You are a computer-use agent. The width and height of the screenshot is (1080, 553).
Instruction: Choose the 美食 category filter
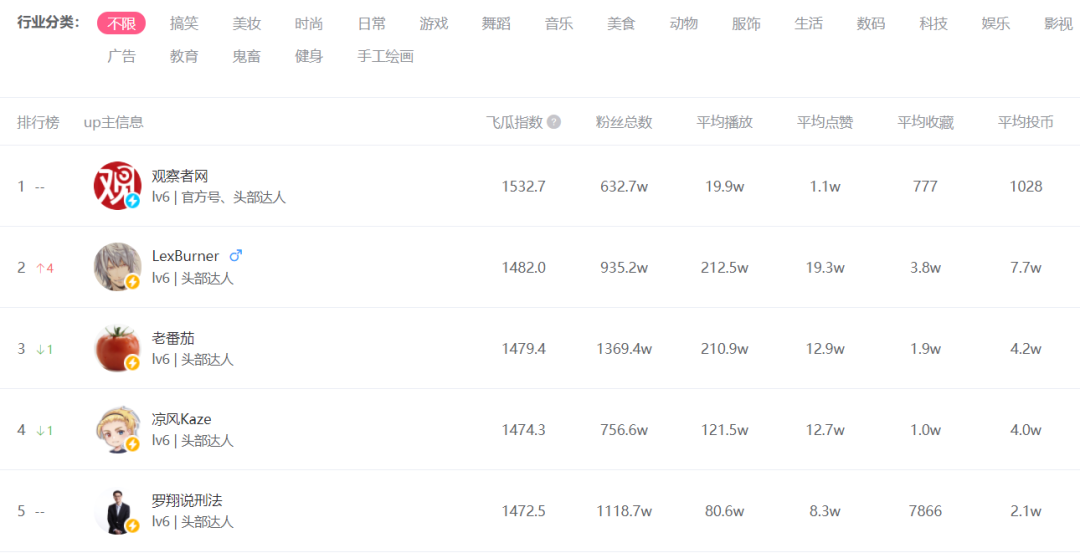(x=621, y=23)
